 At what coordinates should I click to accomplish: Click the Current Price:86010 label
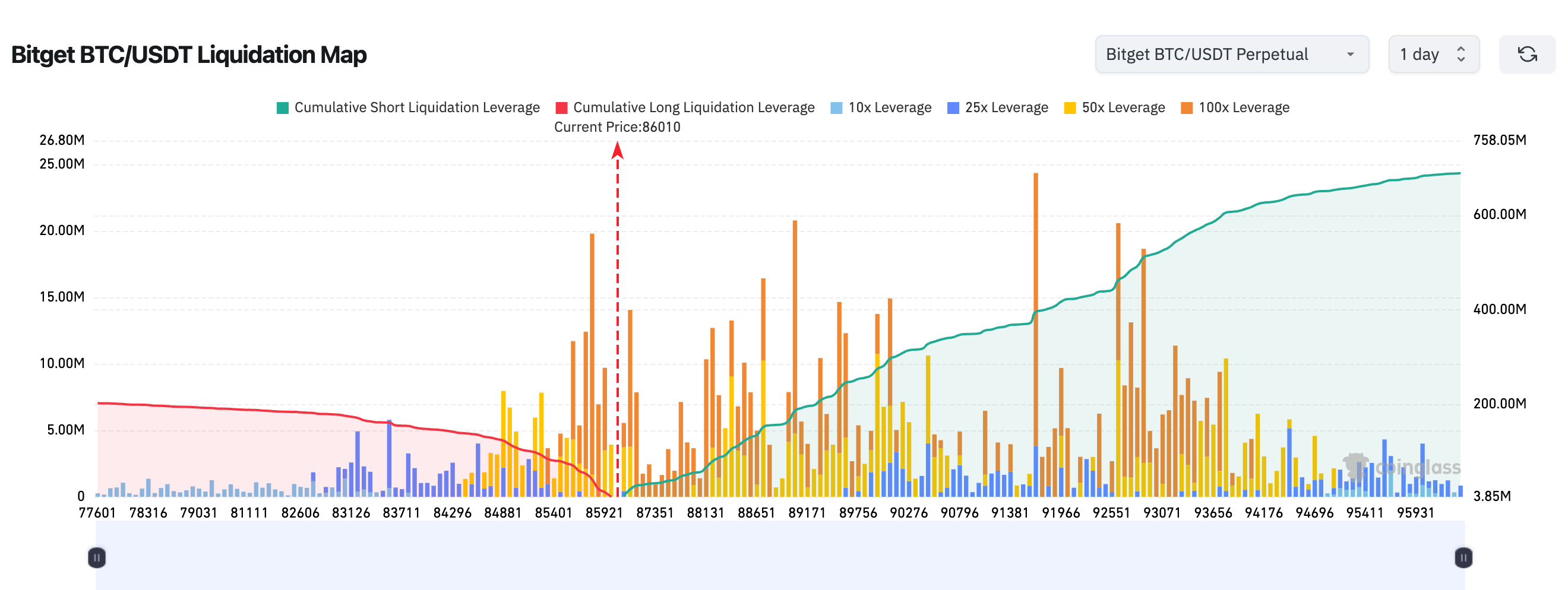617,127
